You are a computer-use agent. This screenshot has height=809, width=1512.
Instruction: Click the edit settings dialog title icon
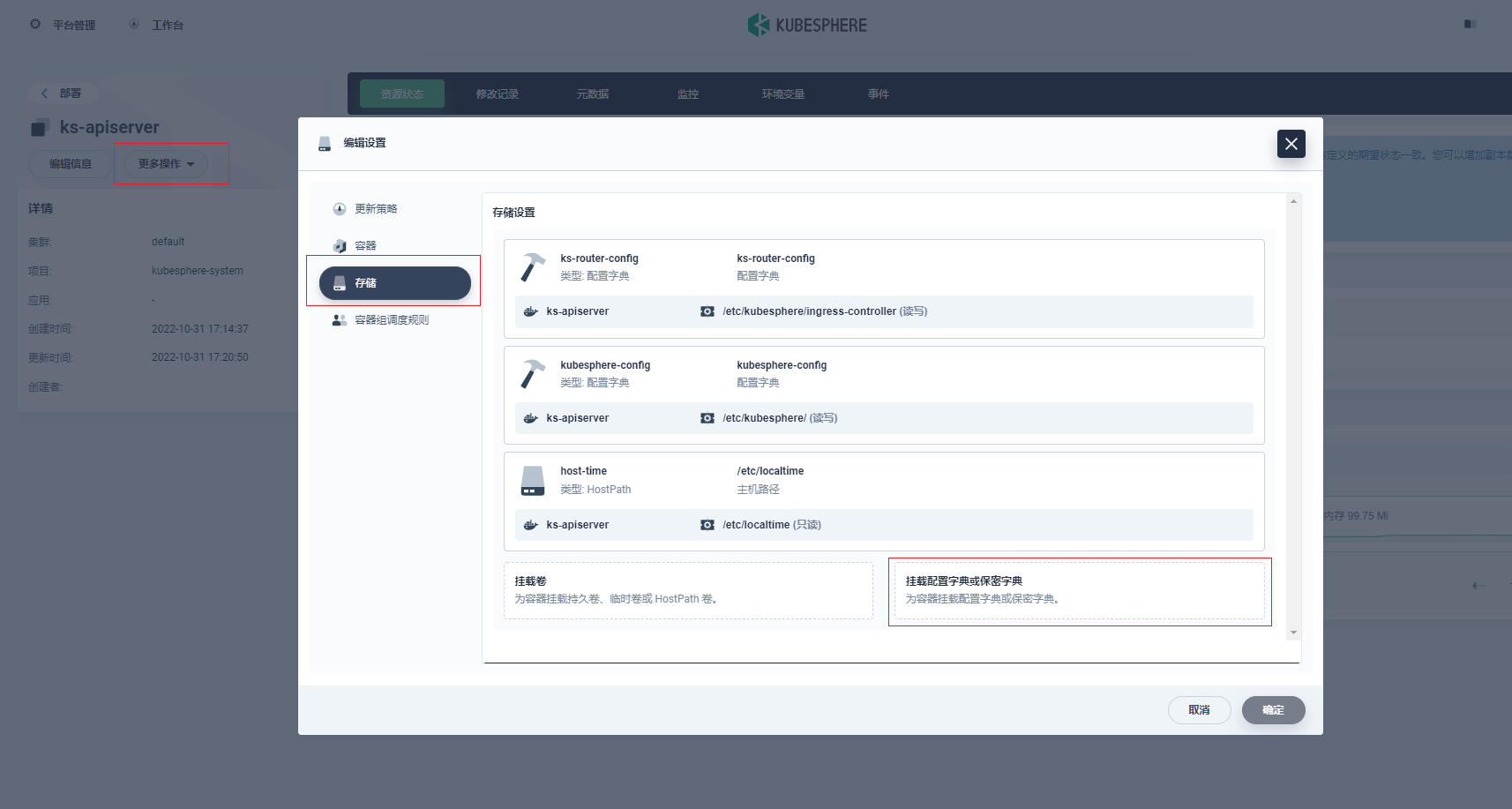325,143
